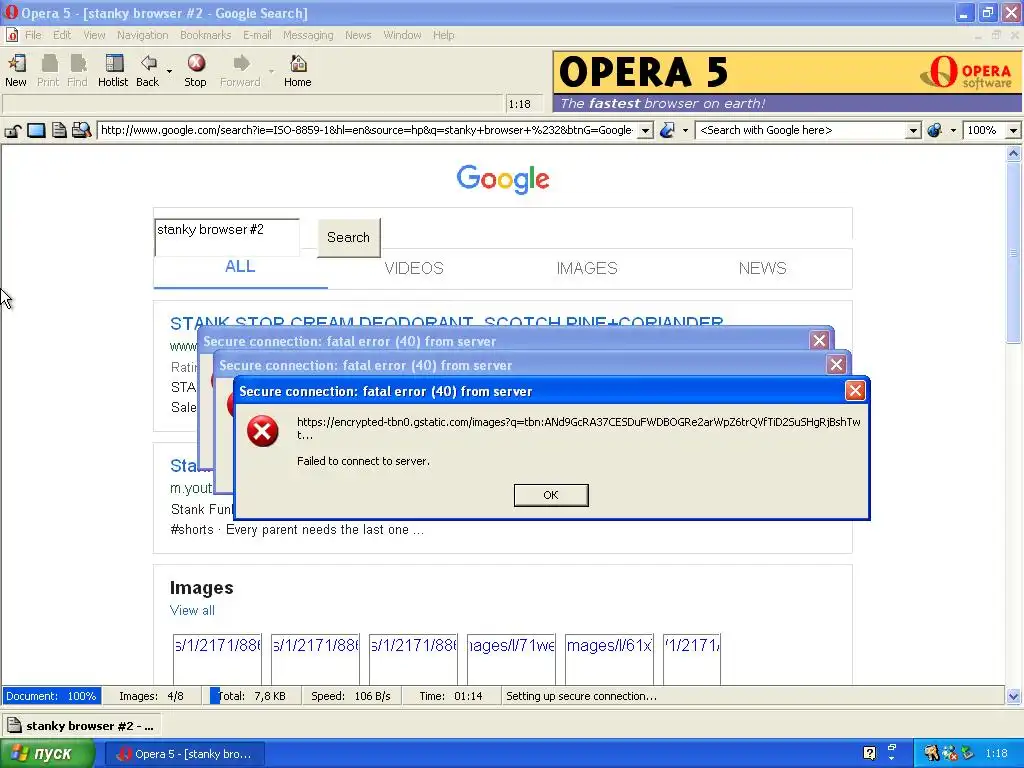Screen dimensions: 1024x768
Task: Open the Edit menu
Action: (62, 35)
